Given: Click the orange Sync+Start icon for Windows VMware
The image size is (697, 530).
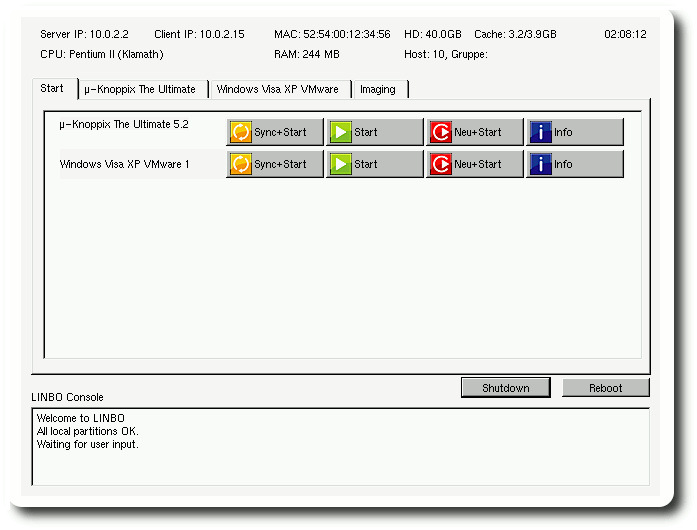Looking at the screenshot, I should click(241, 164).
